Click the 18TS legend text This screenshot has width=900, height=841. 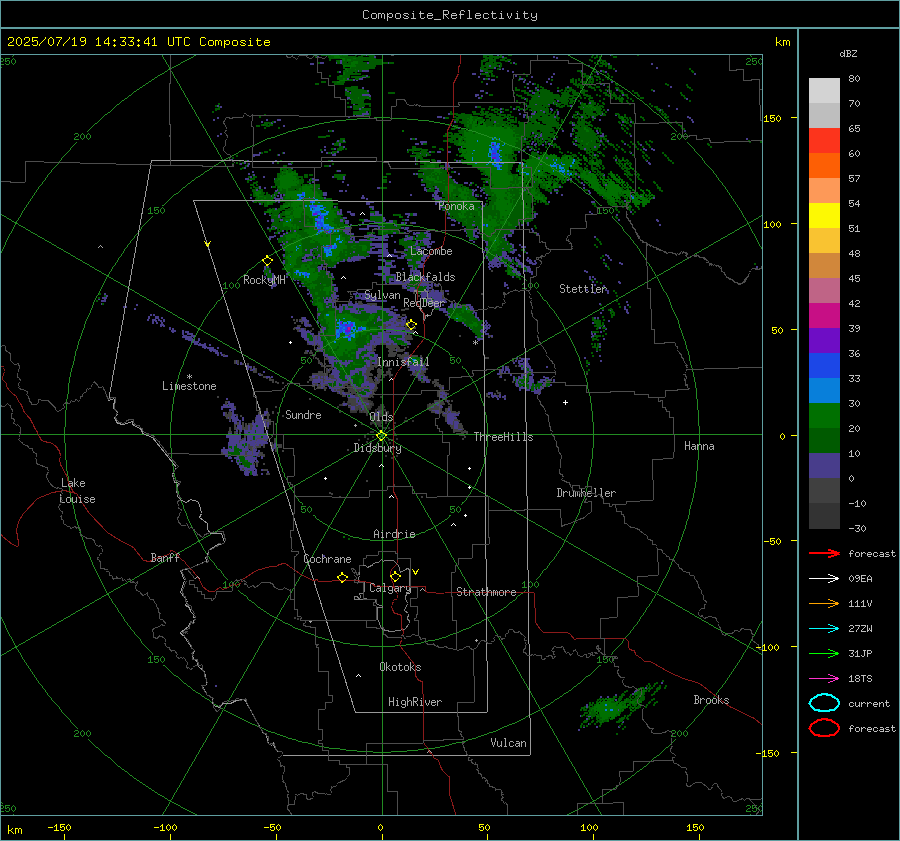tap(860, 679)
